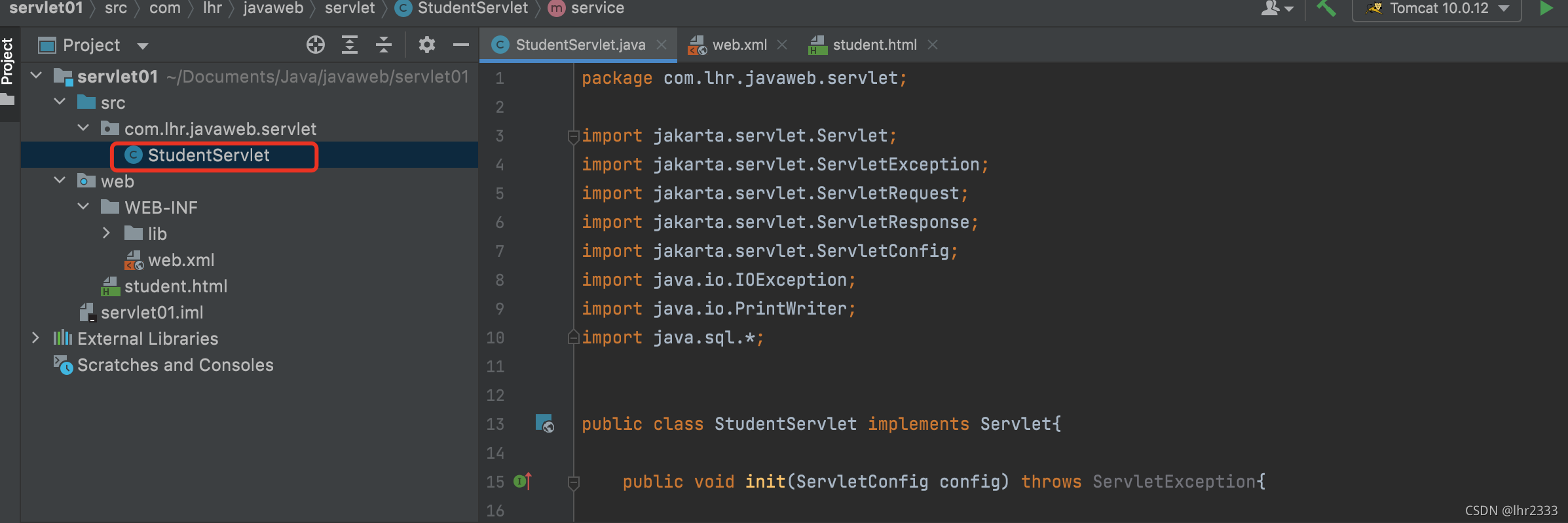Collapse the com.lhr.javaweb.servlet package
The width and height of the screenshot is (1568, 523).
pos(83,128)
